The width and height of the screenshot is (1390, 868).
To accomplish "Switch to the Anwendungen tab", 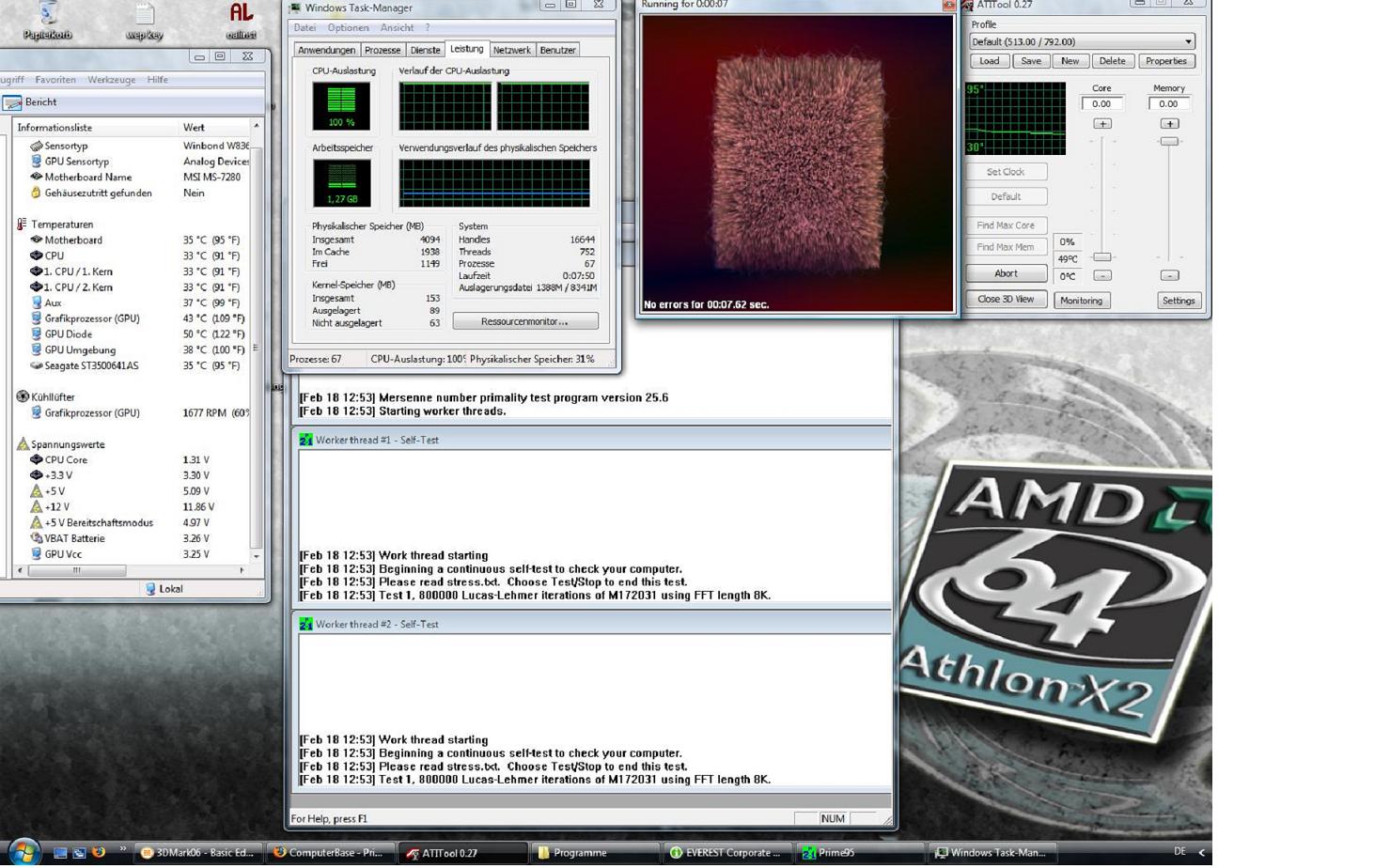I will point(326,50).
